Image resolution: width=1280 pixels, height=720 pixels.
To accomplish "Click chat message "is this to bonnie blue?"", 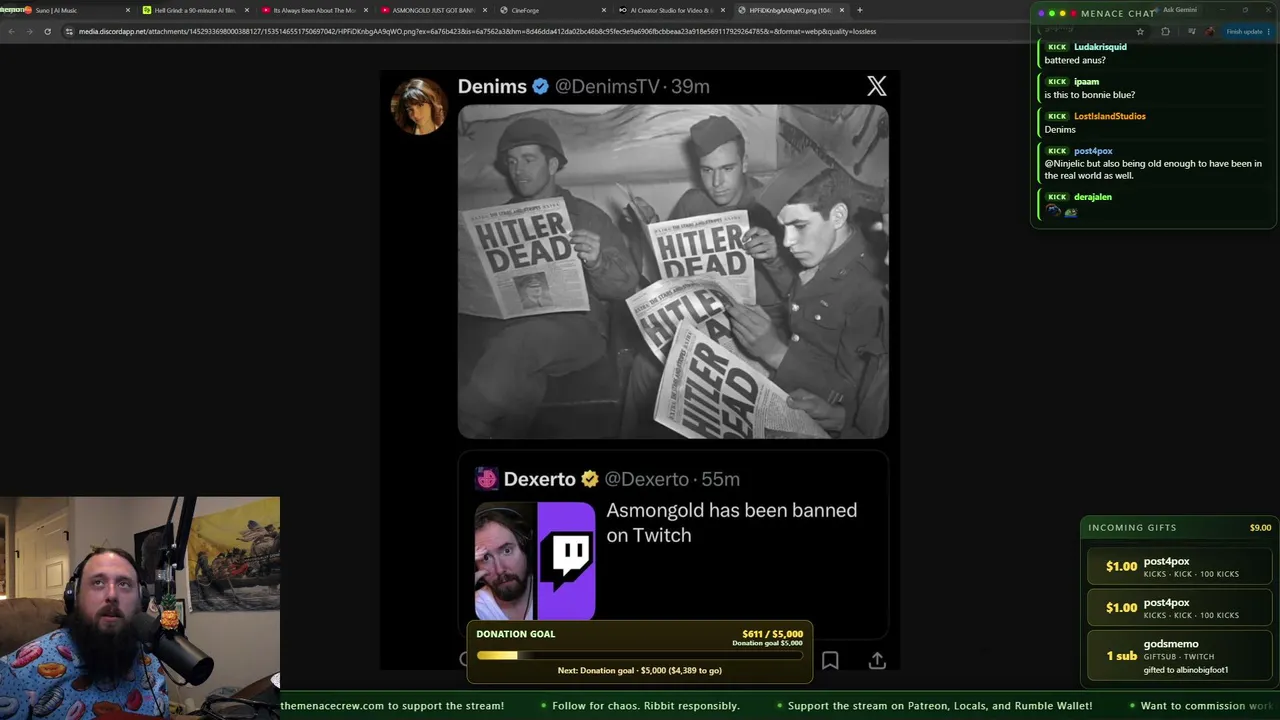I will pos(1090,95).
